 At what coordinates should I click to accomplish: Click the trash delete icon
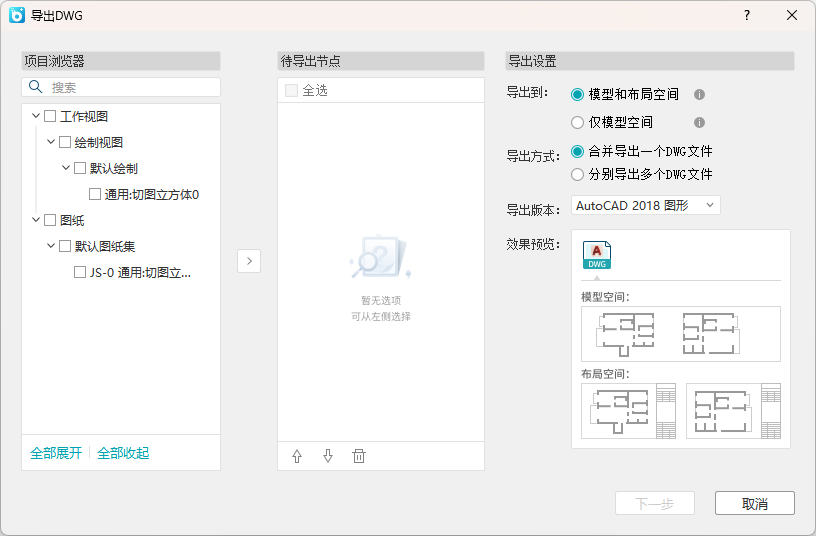coord(359,456)
